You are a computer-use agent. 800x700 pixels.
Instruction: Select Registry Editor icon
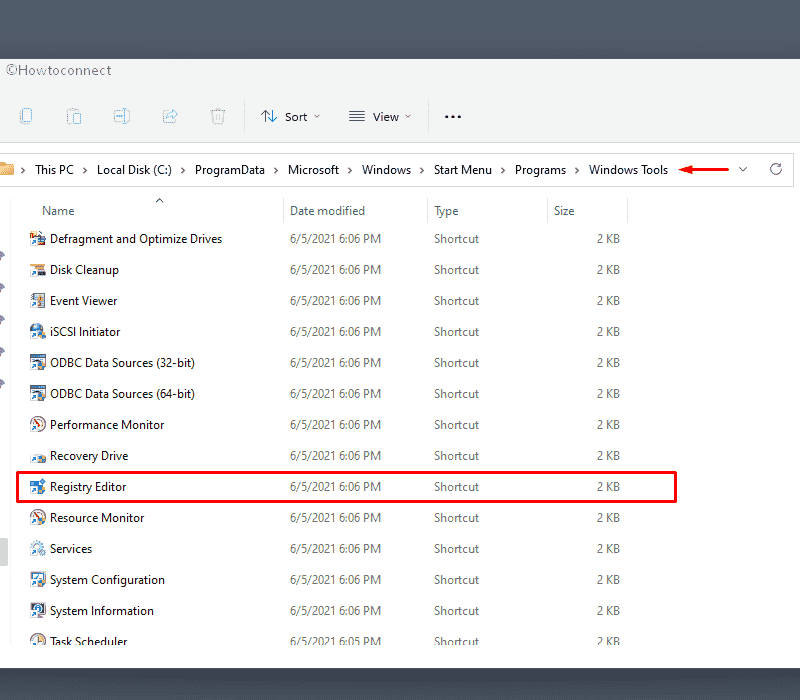pyautogui.click(x=37, y=487)
